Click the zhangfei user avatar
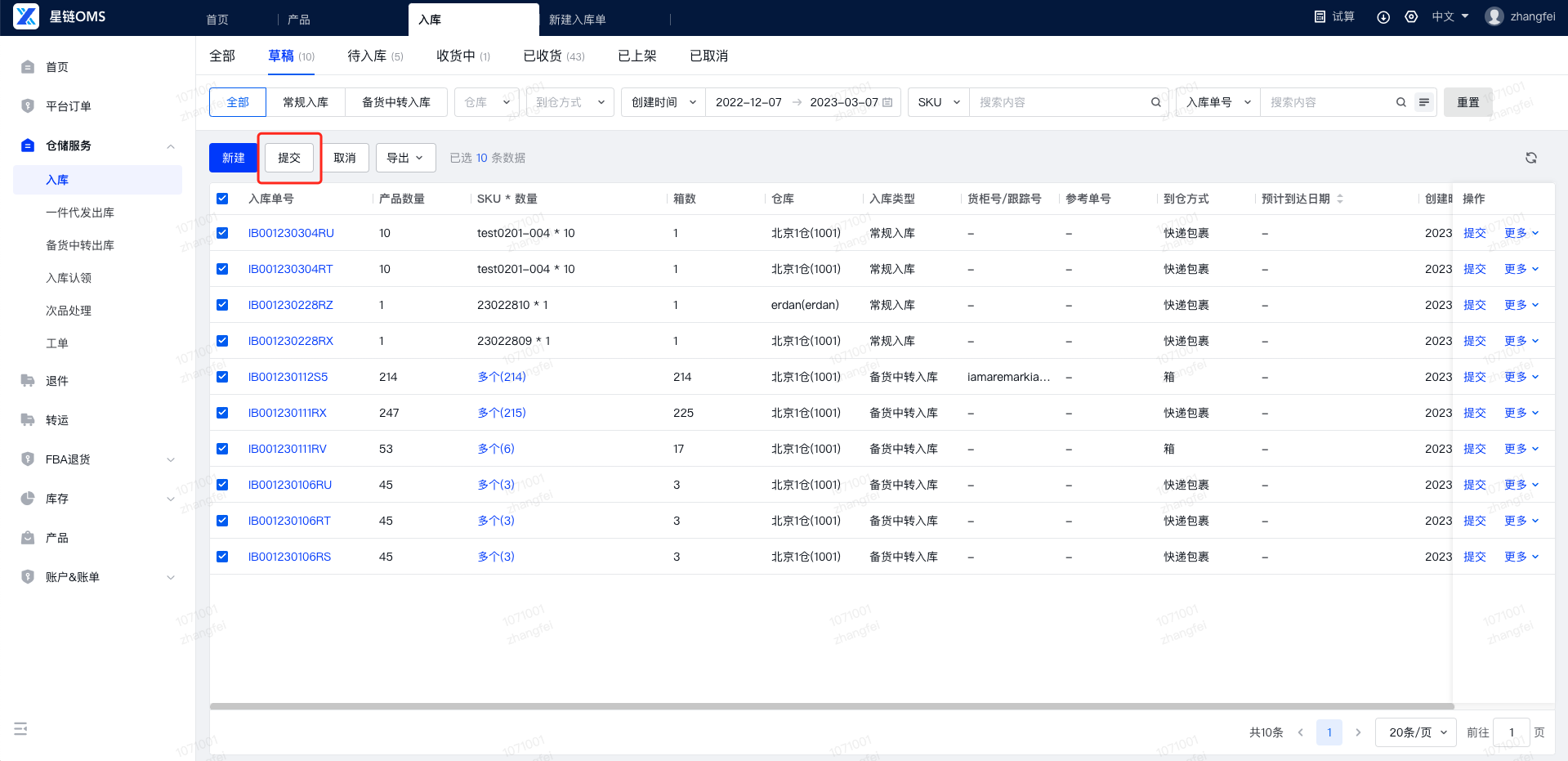 1494,16
